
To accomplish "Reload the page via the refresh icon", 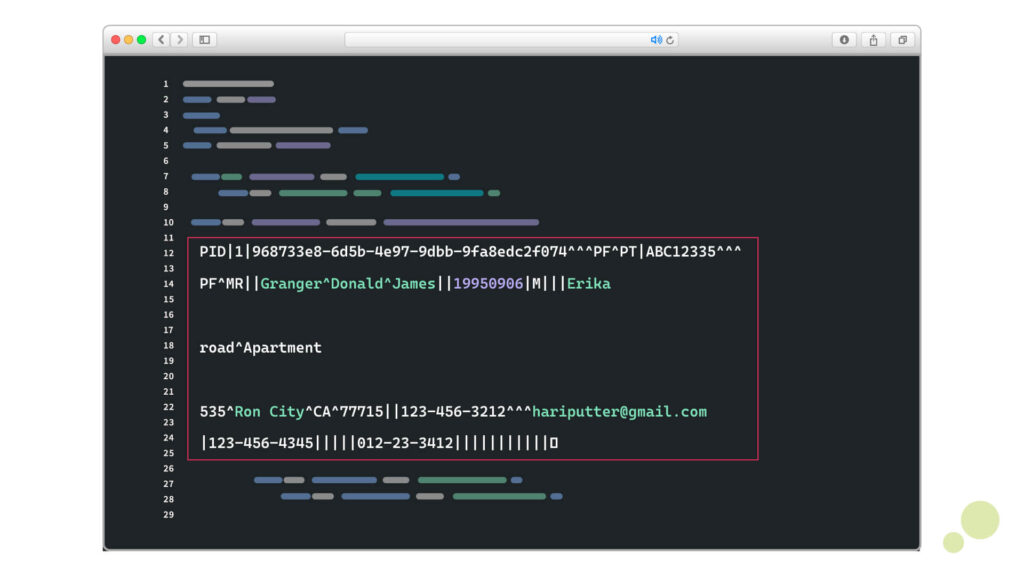I will pos(671,40).
